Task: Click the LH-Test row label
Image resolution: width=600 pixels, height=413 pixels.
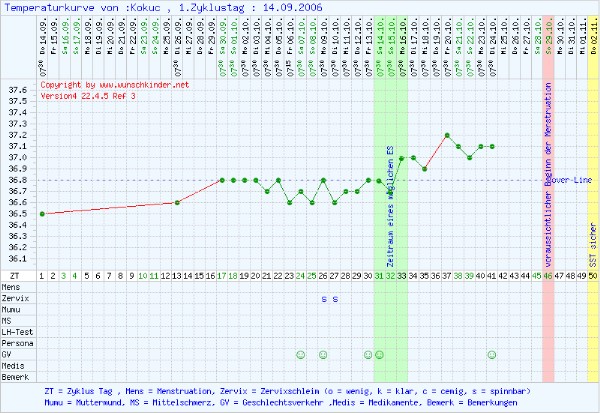Action: [x=17, y=331]
